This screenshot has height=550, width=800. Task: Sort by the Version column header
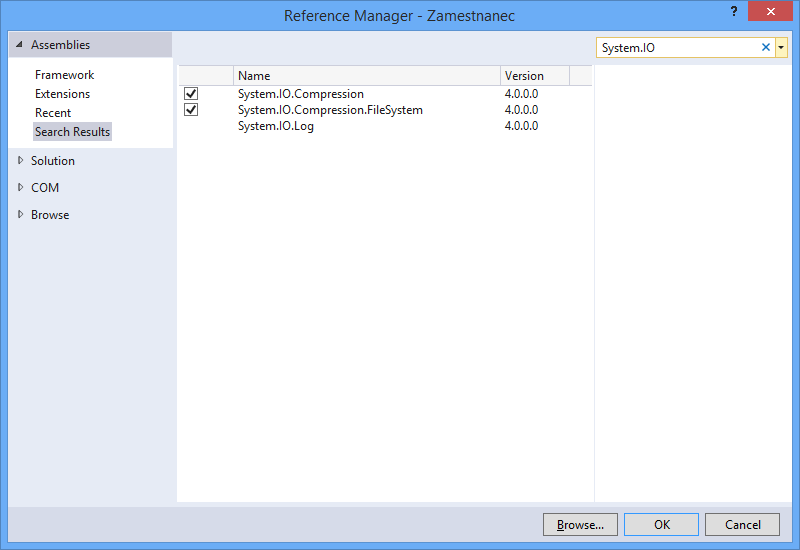pos(535,76)
